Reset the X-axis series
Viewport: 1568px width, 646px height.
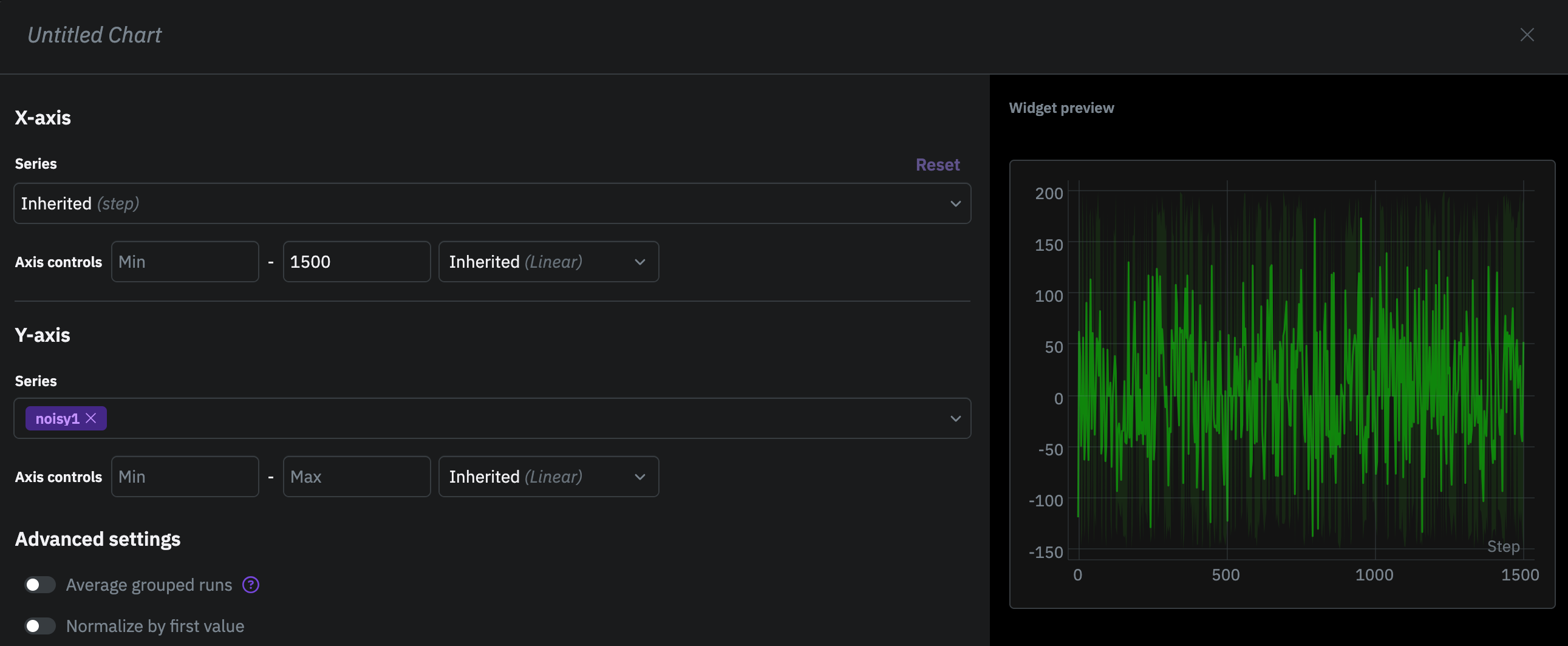click(x=938, y=165)
